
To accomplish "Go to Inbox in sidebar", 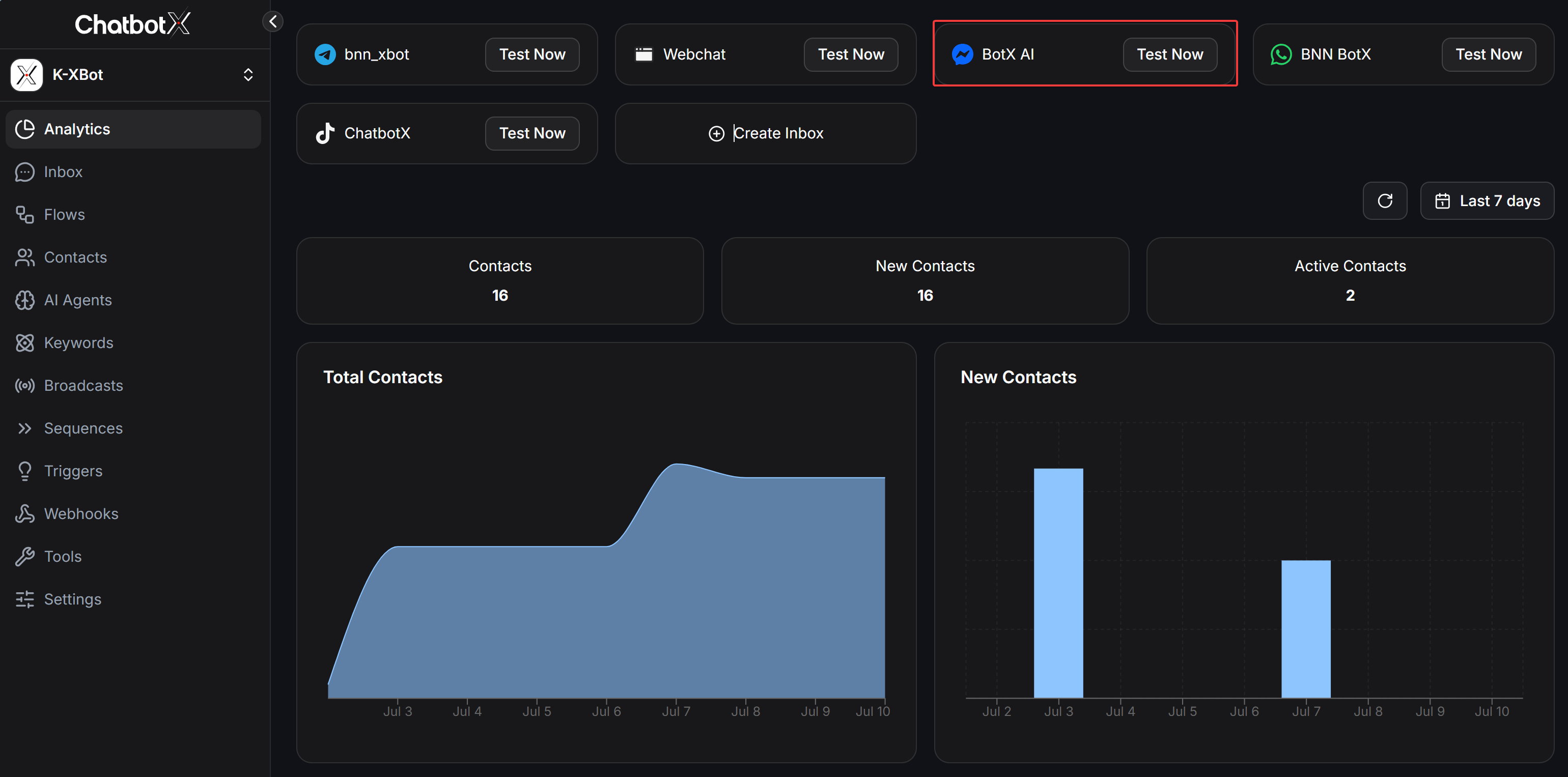I will 133,171.
